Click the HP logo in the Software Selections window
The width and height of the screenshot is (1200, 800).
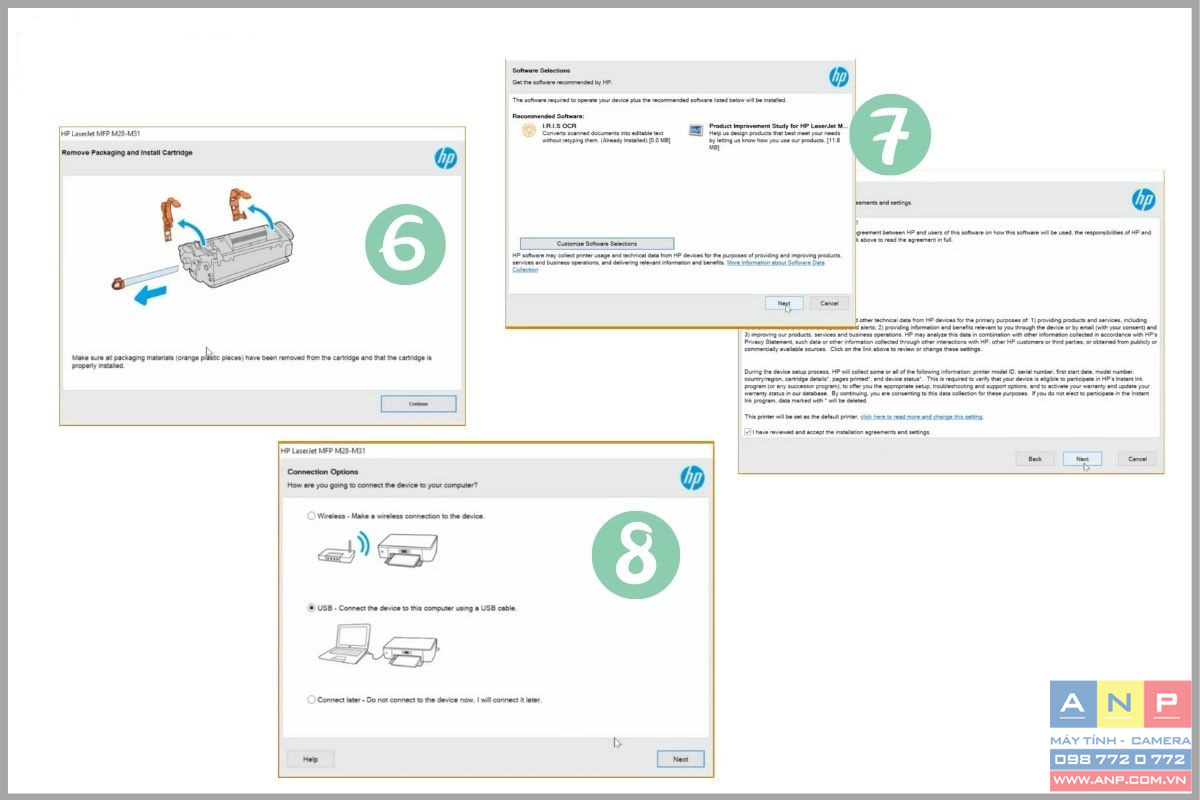point(838,77)
